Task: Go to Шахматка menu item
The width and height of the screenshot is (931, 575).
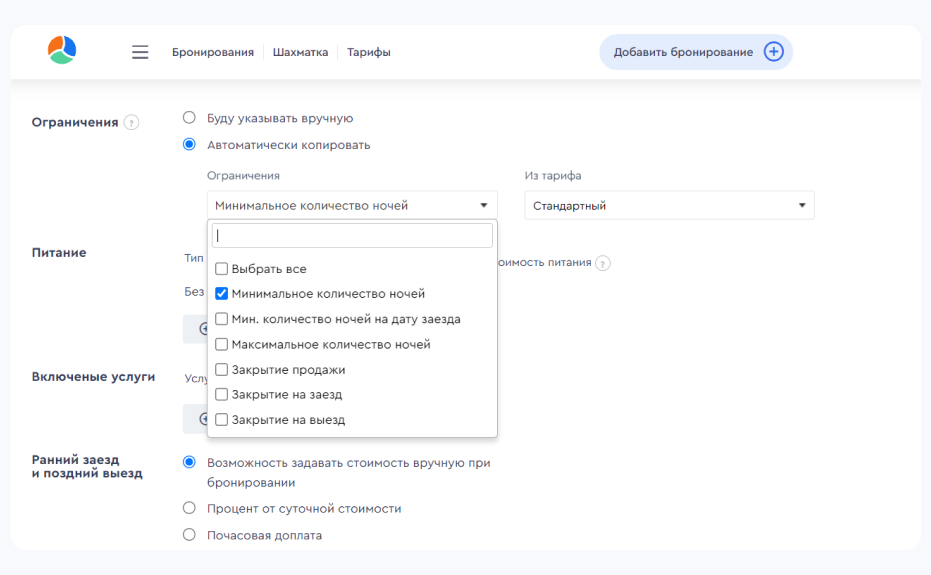Action: 300,52
